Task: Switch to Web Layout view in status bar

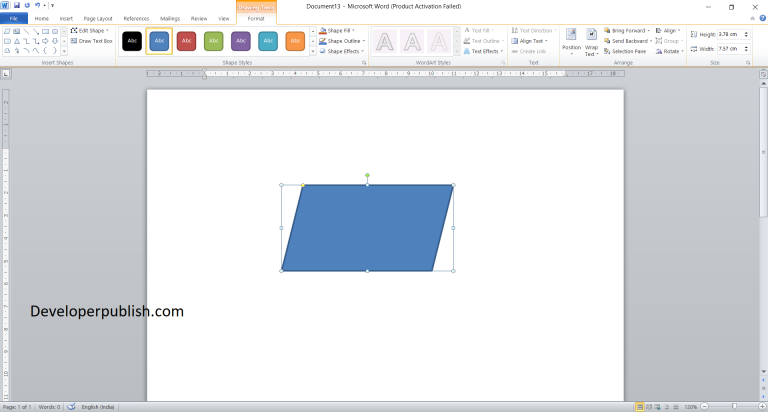Action: click(657, 407)
